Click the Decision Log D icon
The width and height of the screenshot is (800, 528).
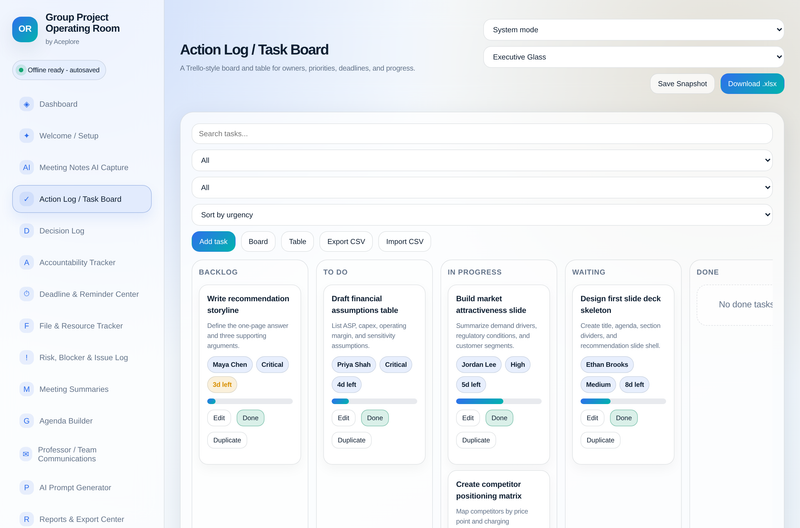click(27, 231)
